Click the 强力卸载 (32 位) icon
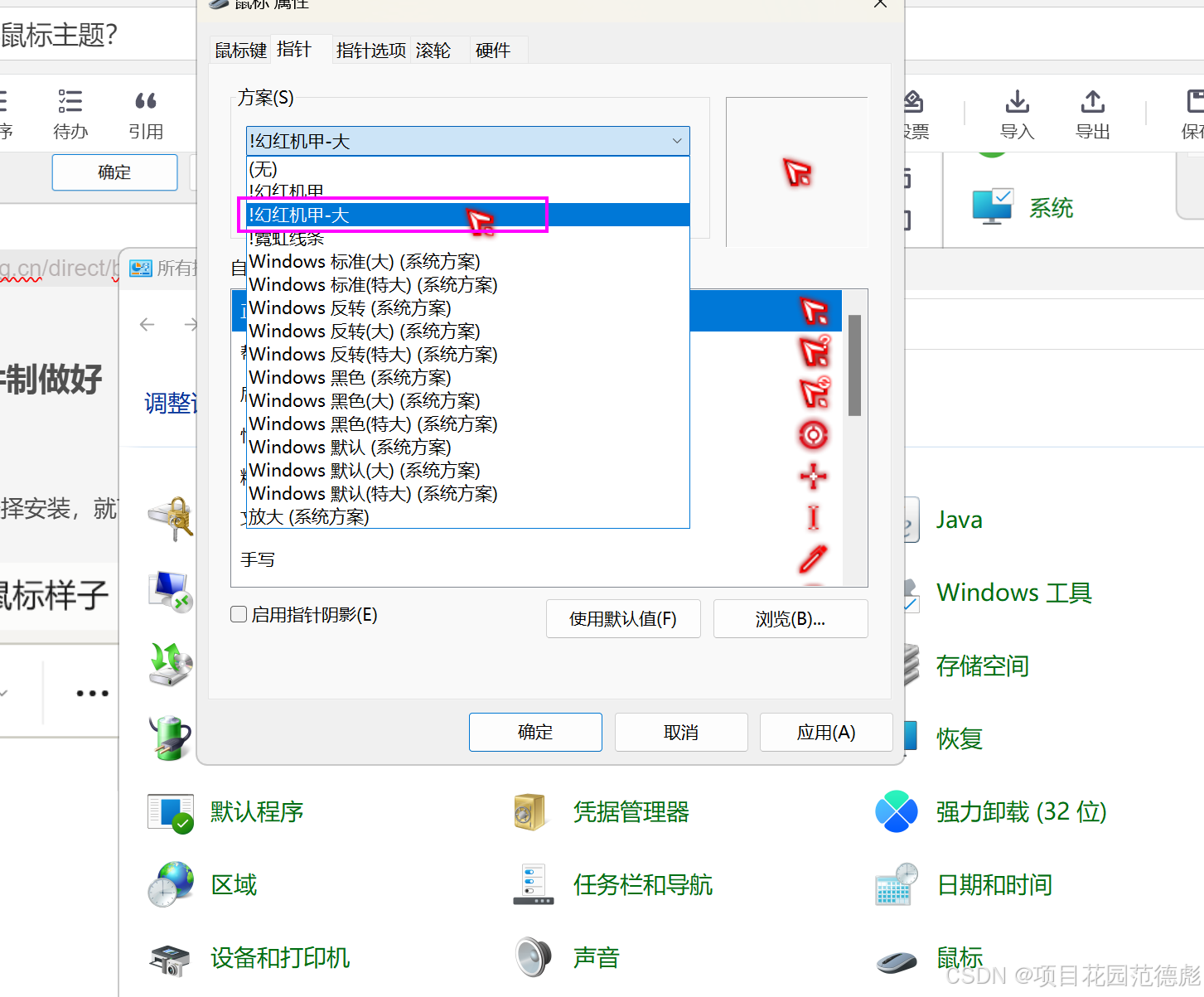The width and height of the screenshot is (1204, 997). pos(896,811)
